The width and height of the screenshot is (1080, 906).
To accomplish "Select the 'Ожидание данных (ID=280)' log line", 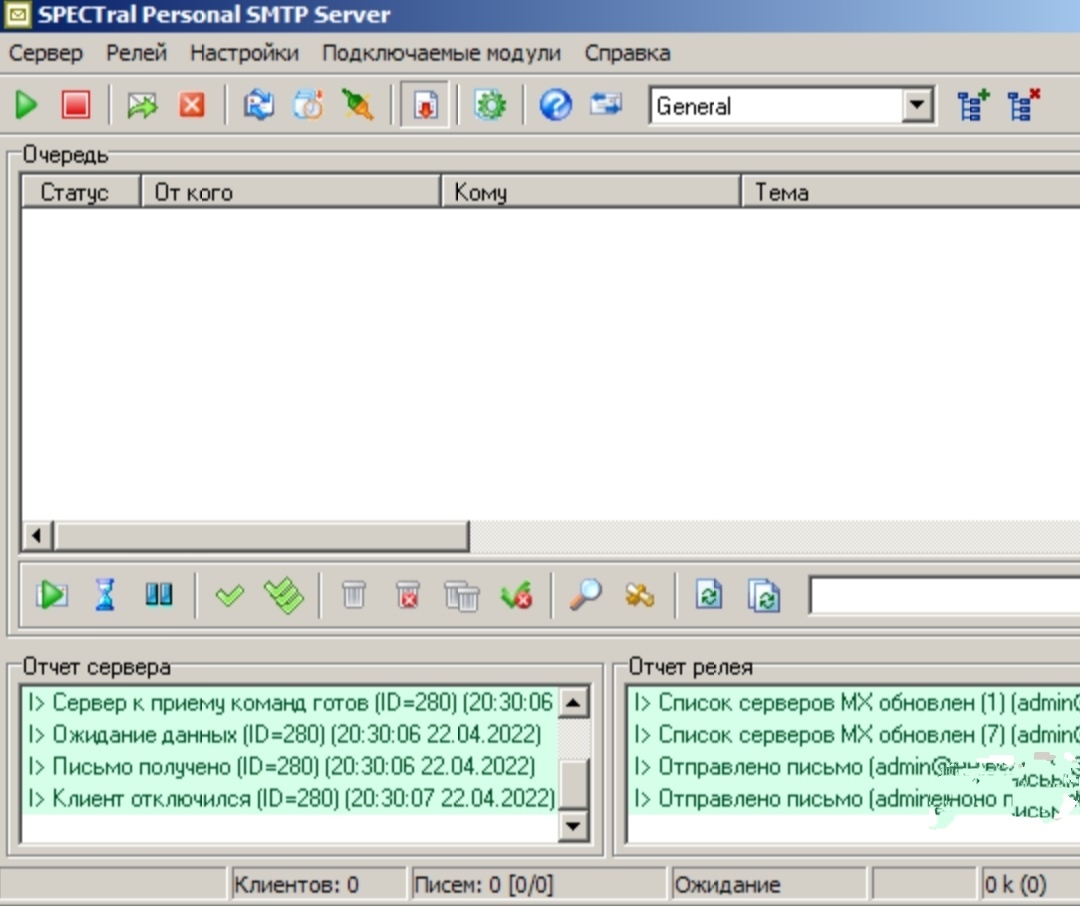I will click(x=289, y=734).
